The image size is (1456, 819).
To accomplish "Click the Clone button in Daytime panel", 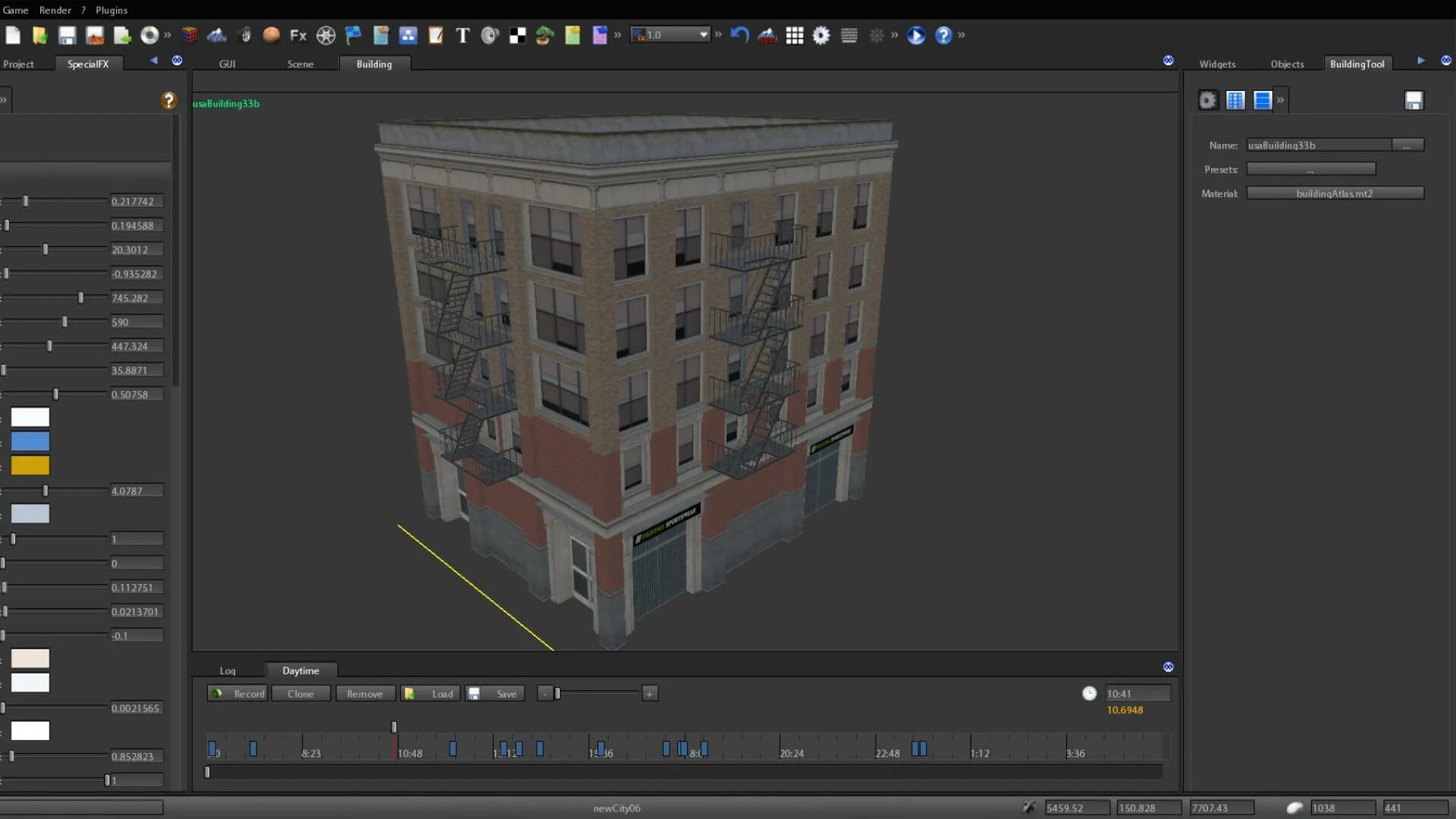I will (x=300, y=693).
